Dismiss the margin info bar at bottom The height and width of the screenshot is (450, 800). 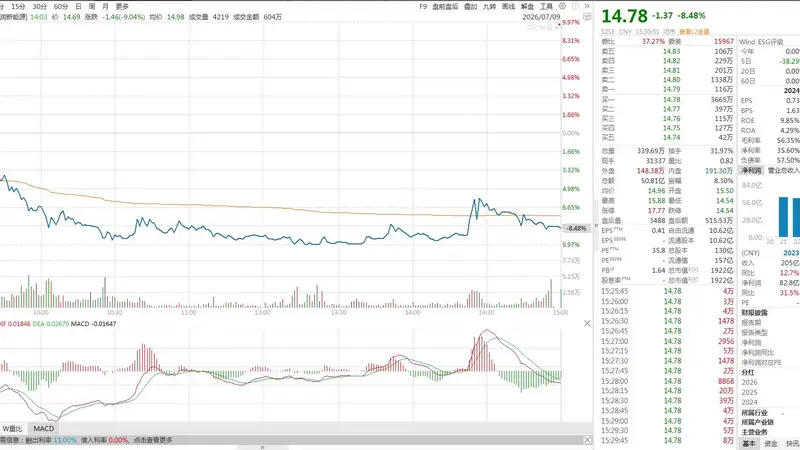pyautogui.click(x=587, y=440)
